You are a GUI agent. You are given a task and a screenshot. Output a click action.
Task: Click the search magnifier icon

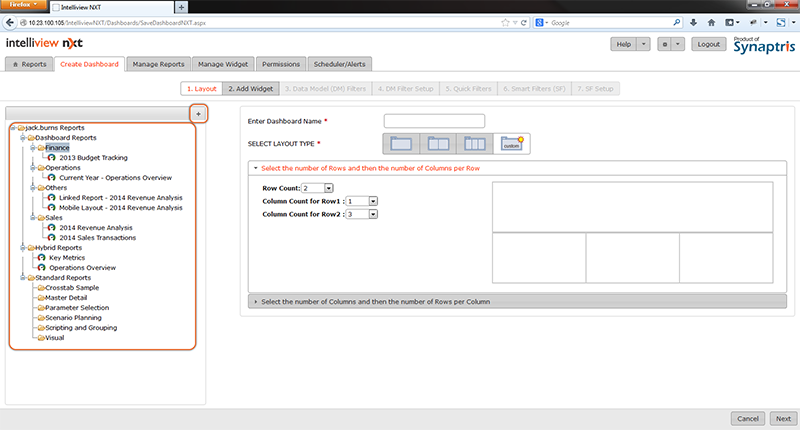tap(677, 22)
